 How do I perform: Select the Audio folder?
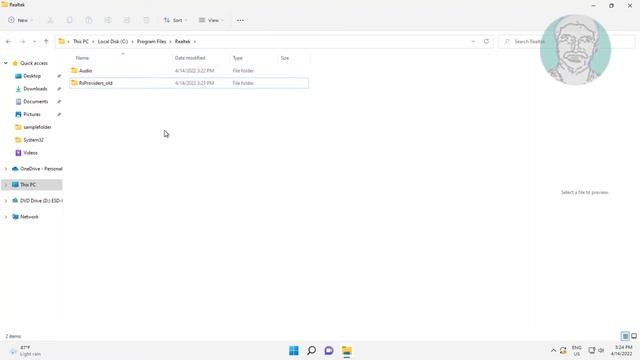coord(189,71)
